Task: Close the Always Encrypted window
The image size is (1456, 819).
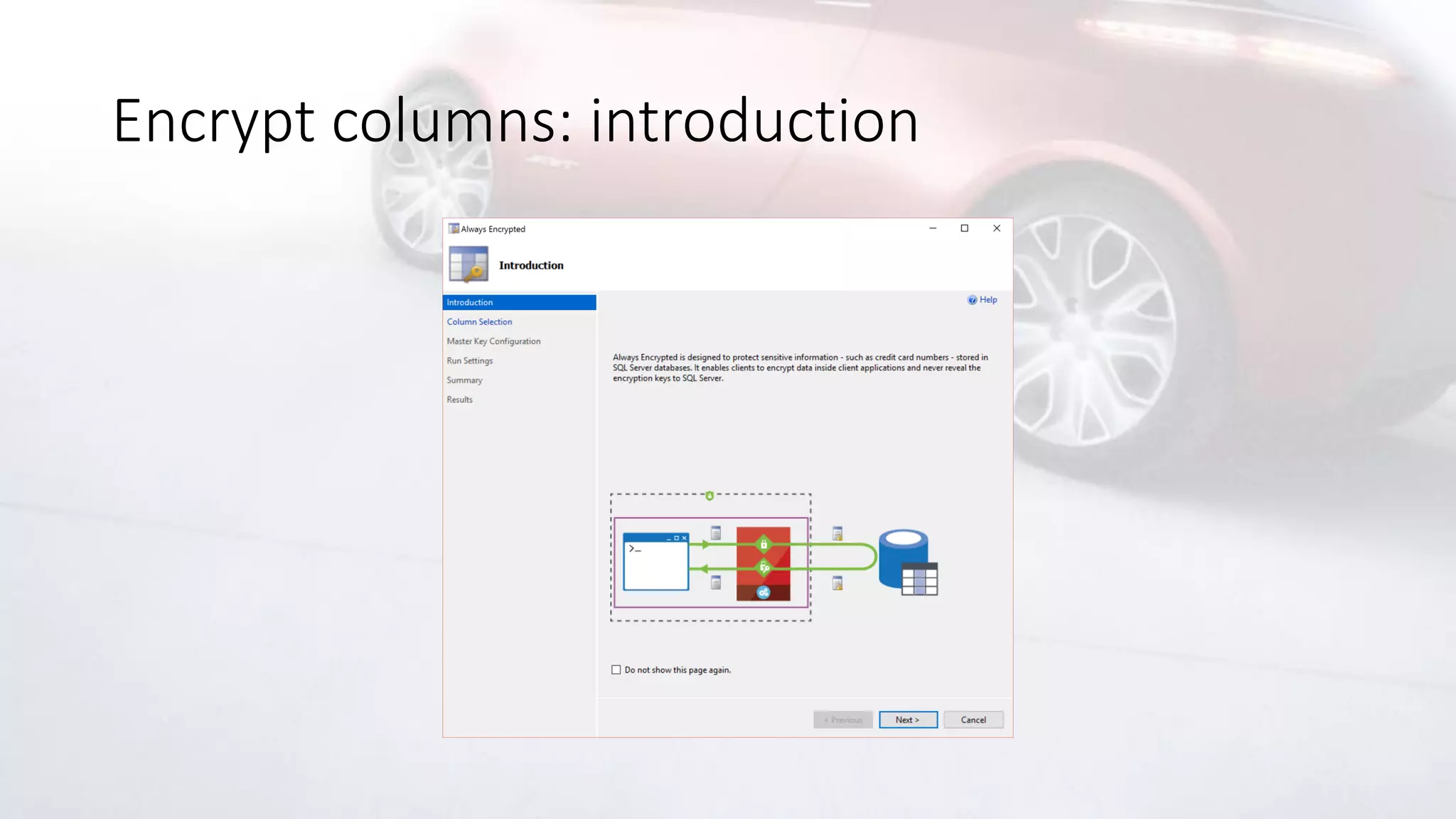Action: coord(997,228)
